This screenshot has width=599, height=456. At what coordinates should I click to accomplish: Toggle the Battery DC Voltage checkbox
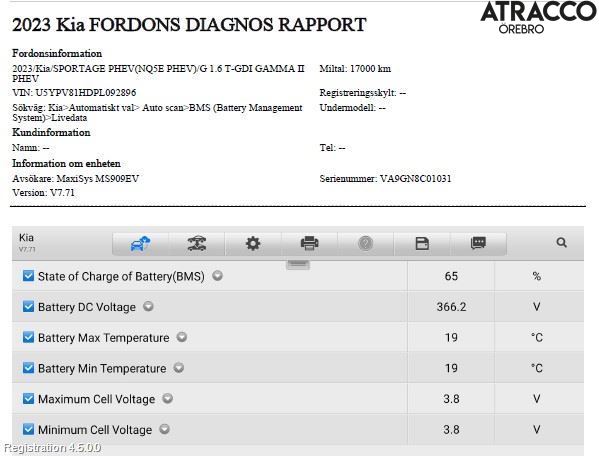point(28,306)
